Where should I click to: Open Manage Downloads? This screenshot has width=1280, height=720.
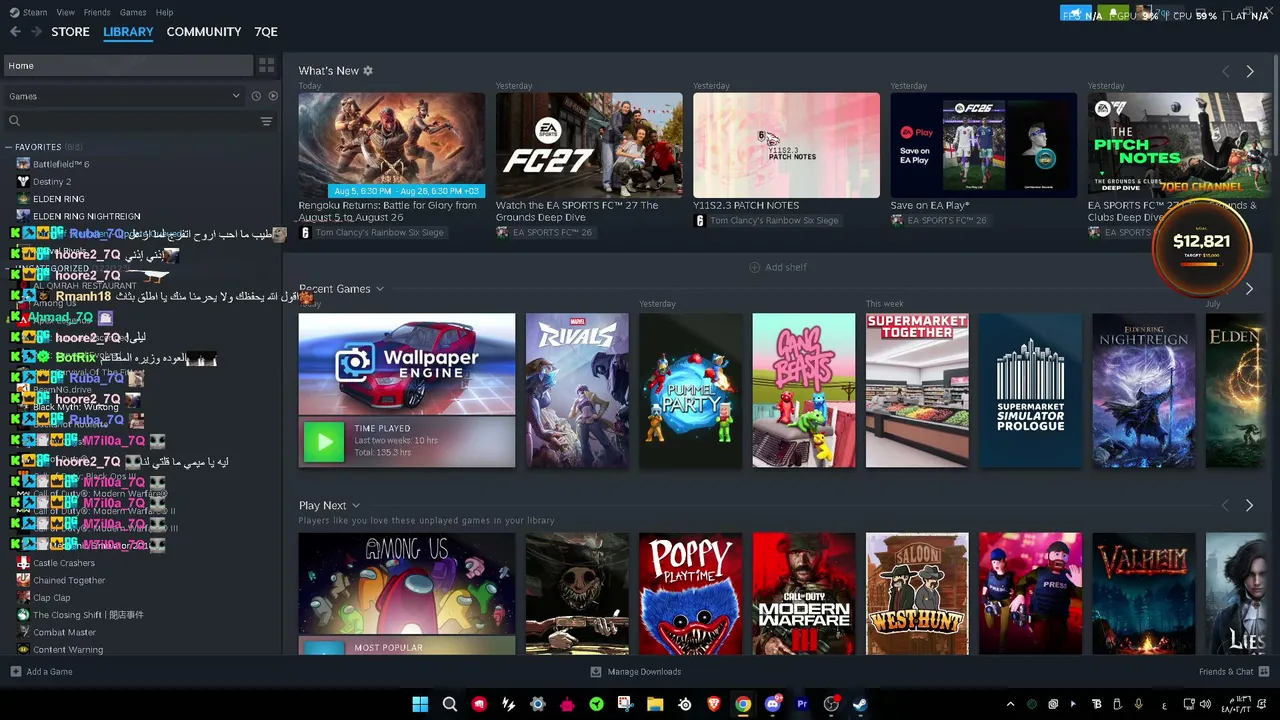[x=636, y=672]
